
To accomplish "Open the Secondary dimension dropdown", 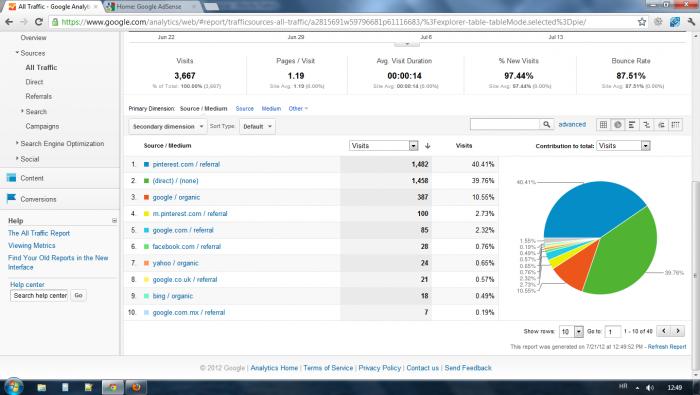I will pyautogui.click(x=168, y=127).
